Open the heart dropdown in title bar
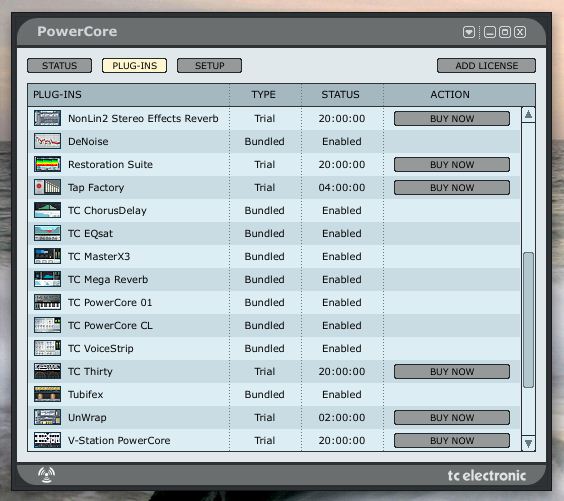The image size is (564, 501). (469, 32)
